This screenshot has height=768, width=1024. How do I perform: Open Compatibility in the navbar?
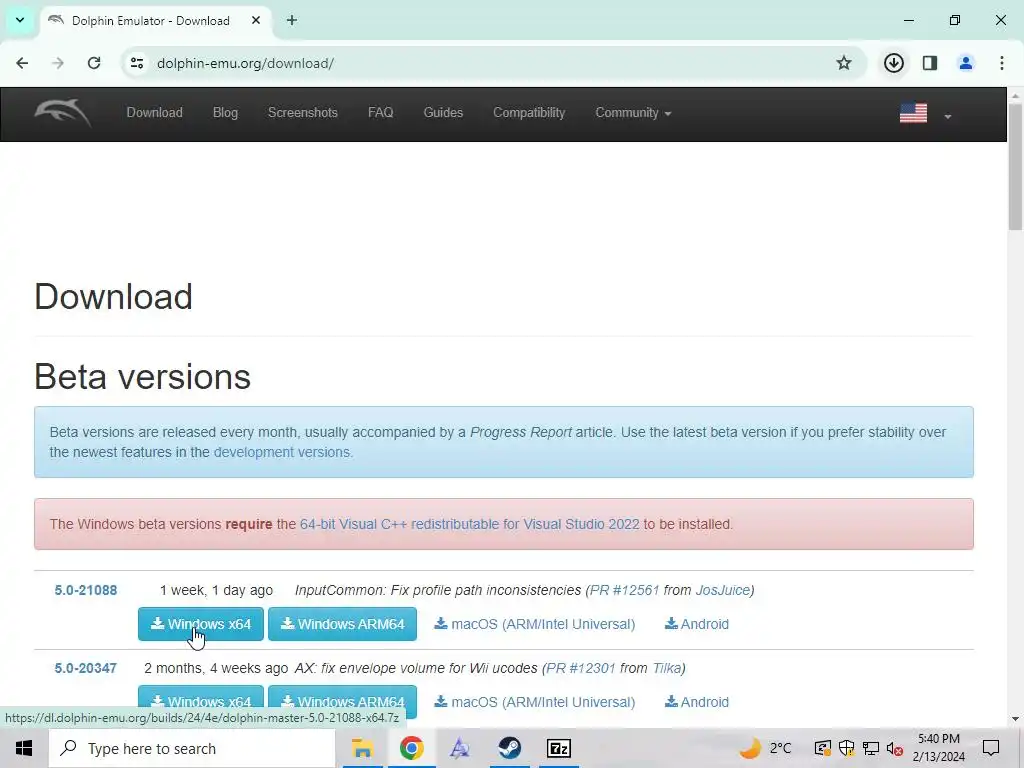529,113
